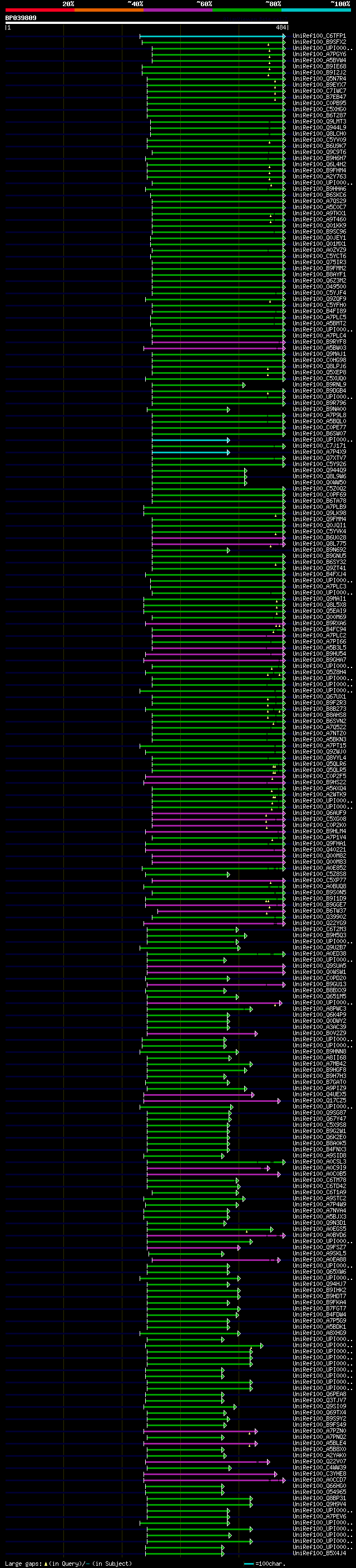Open the UniRef100_A5BW03 sequence

(x=319, y=348)
